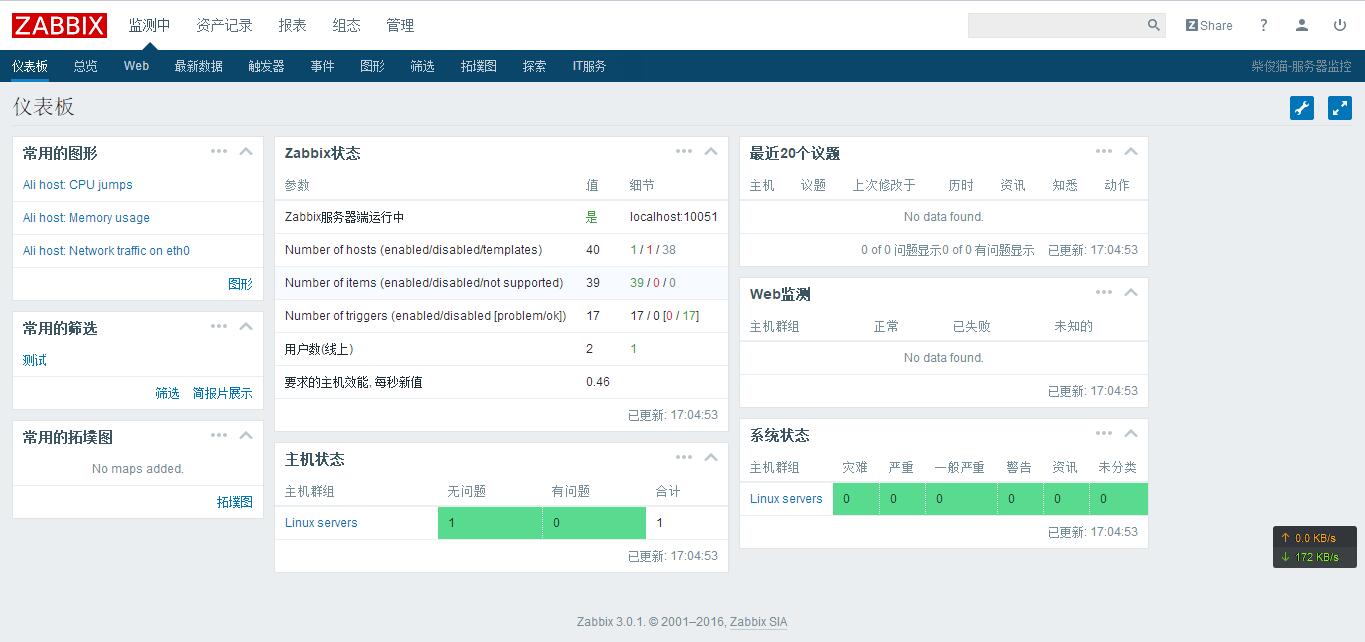Select the 触发器 submenu tab

click(x=266, y=66)
